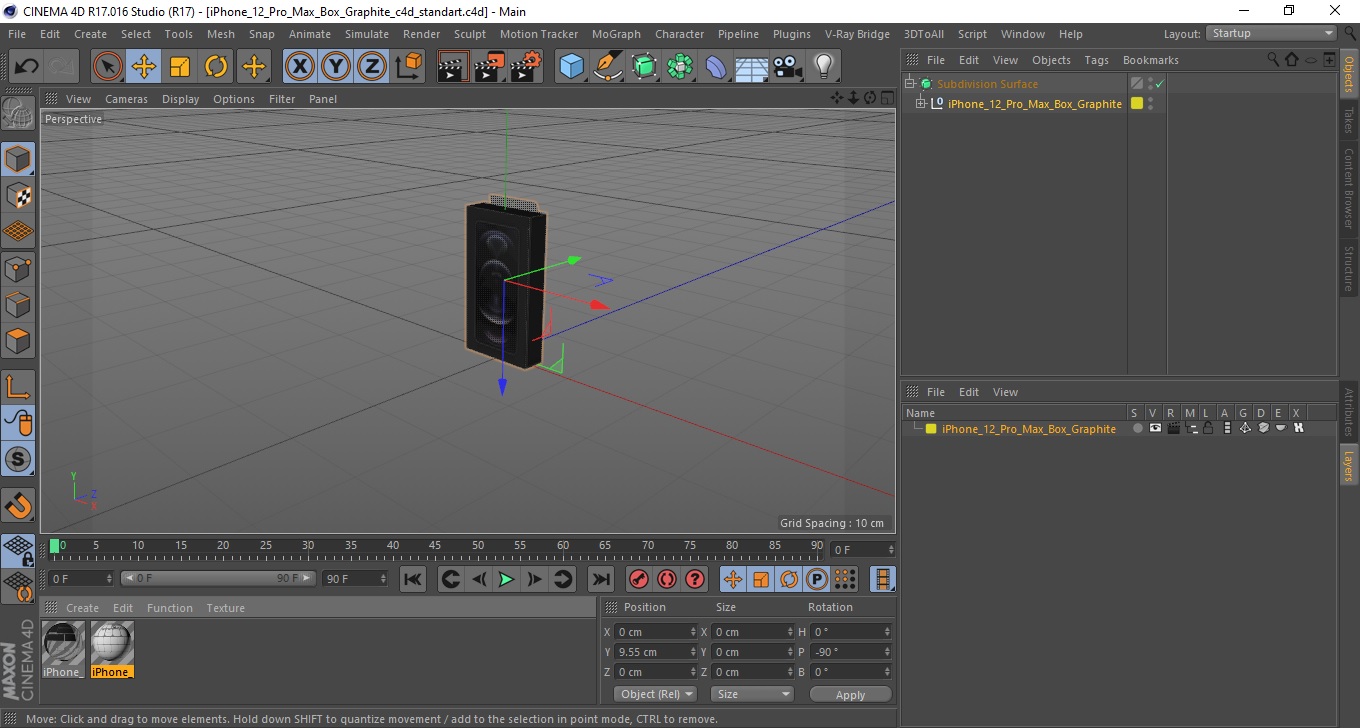Add a Subdivision Surface generator
The height and width of the screenshot is (728, 1360).
[644, 67]
